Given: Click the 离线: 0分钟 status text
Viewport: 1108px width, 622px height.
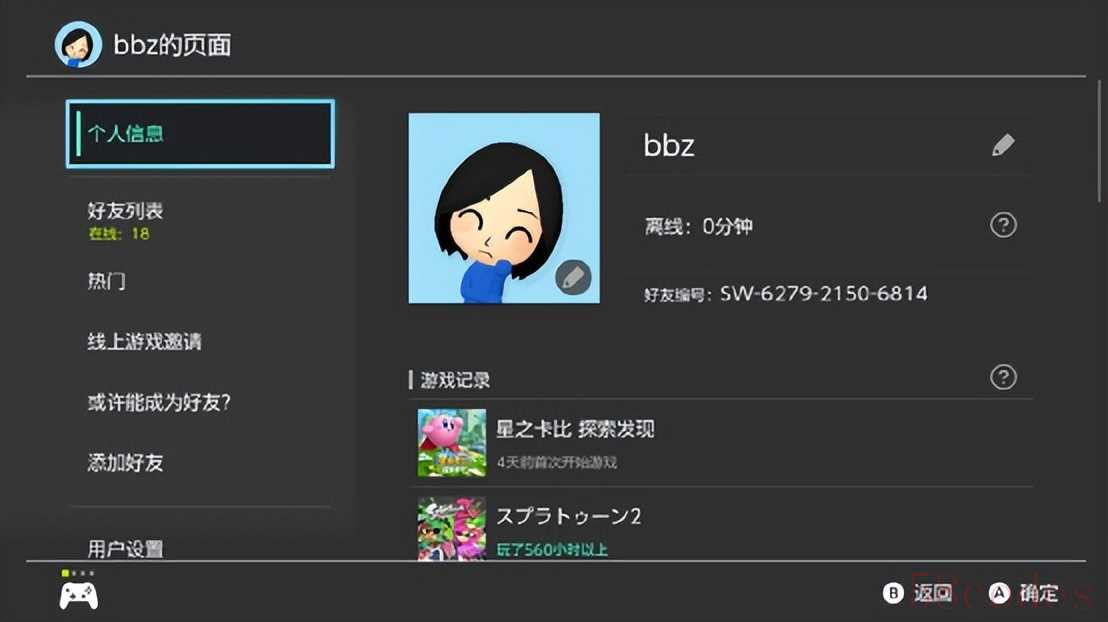Looking at the screenshot, I should click(x=698, y=226).
